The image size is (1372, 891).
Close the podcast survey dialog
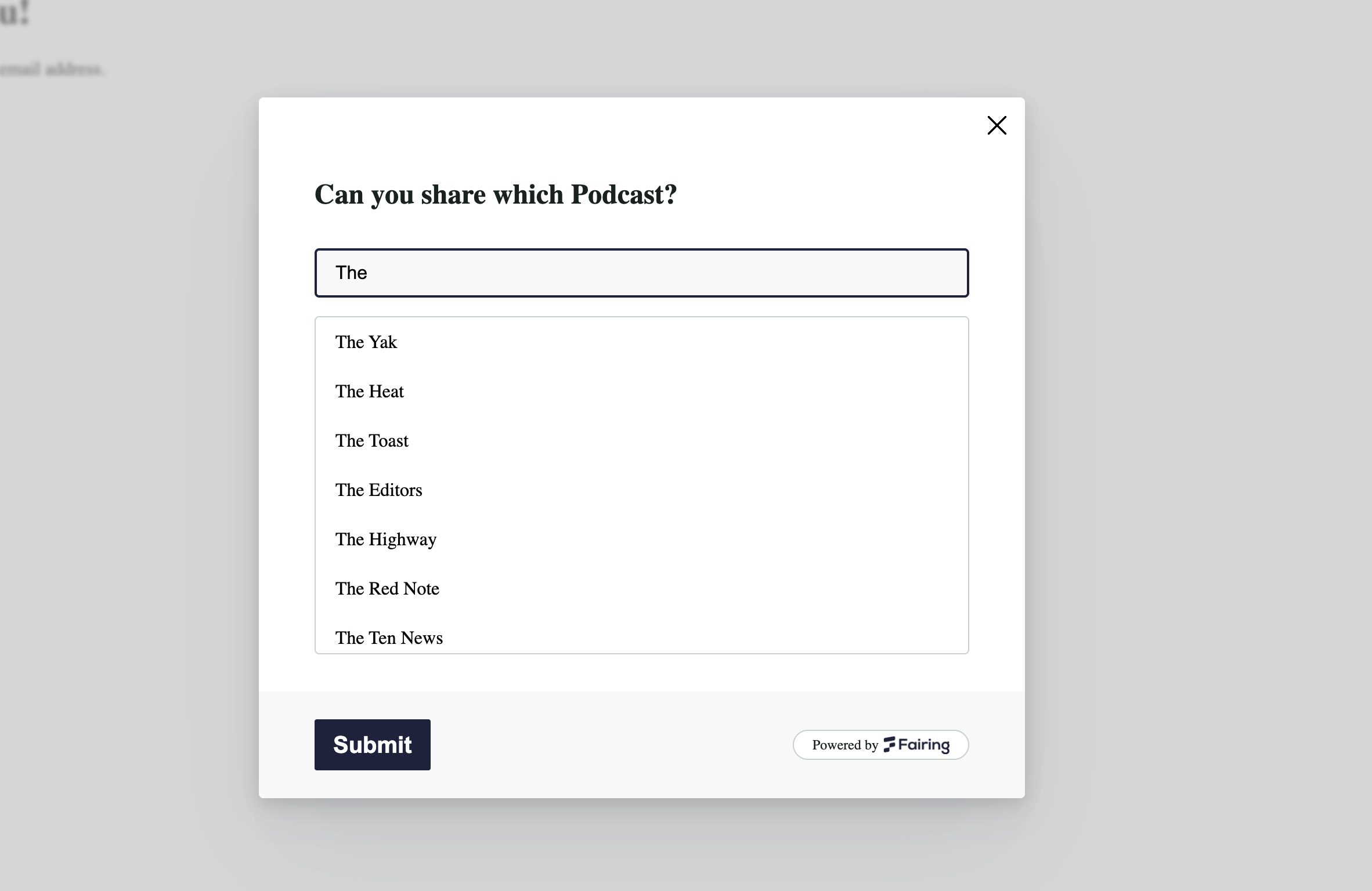(996, 125)
